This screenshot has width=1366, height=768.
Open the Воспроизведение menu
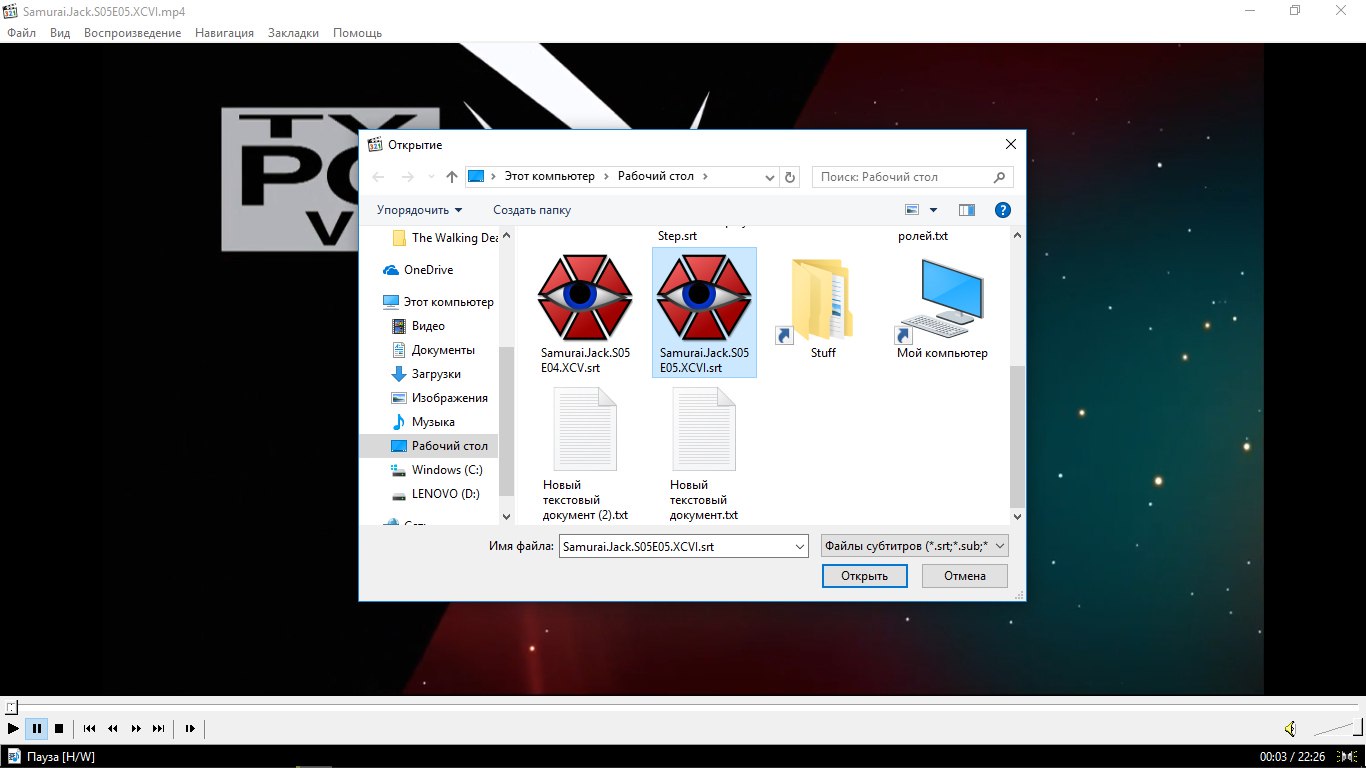tap(132, 33)
